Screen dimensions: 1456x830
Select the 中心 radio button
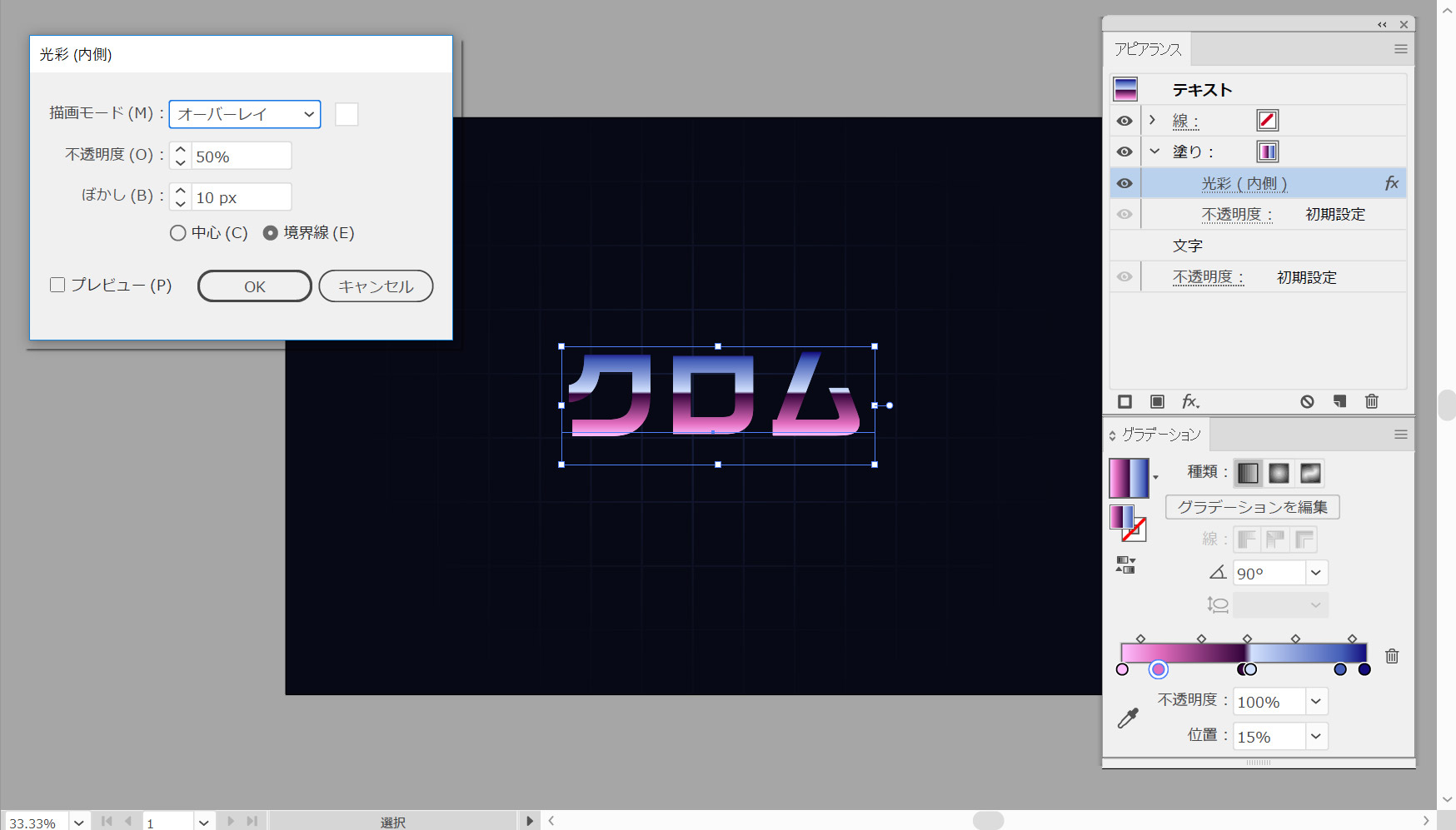click(177, 233)
